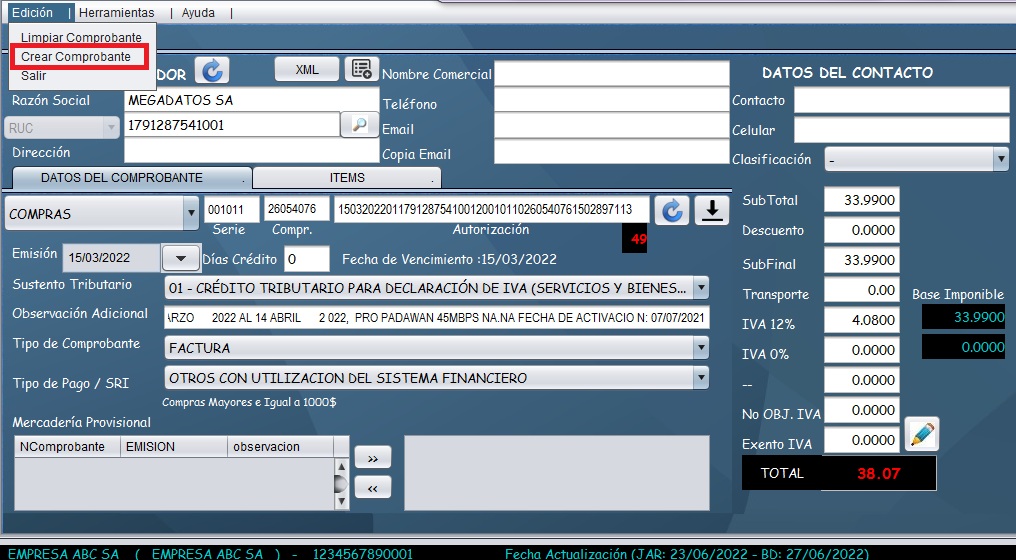1016x560 pixels.
Task: Select Crear Comprobante from the Edición menu
Action: [76, 57]
